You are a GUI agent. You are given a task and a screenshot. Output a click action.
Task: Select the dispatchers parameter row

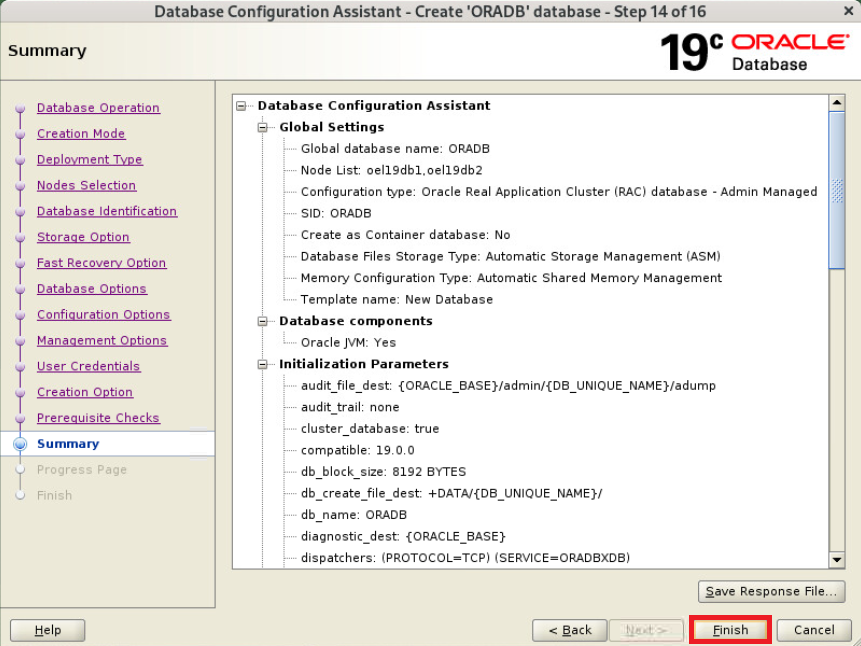click(465, 558)
